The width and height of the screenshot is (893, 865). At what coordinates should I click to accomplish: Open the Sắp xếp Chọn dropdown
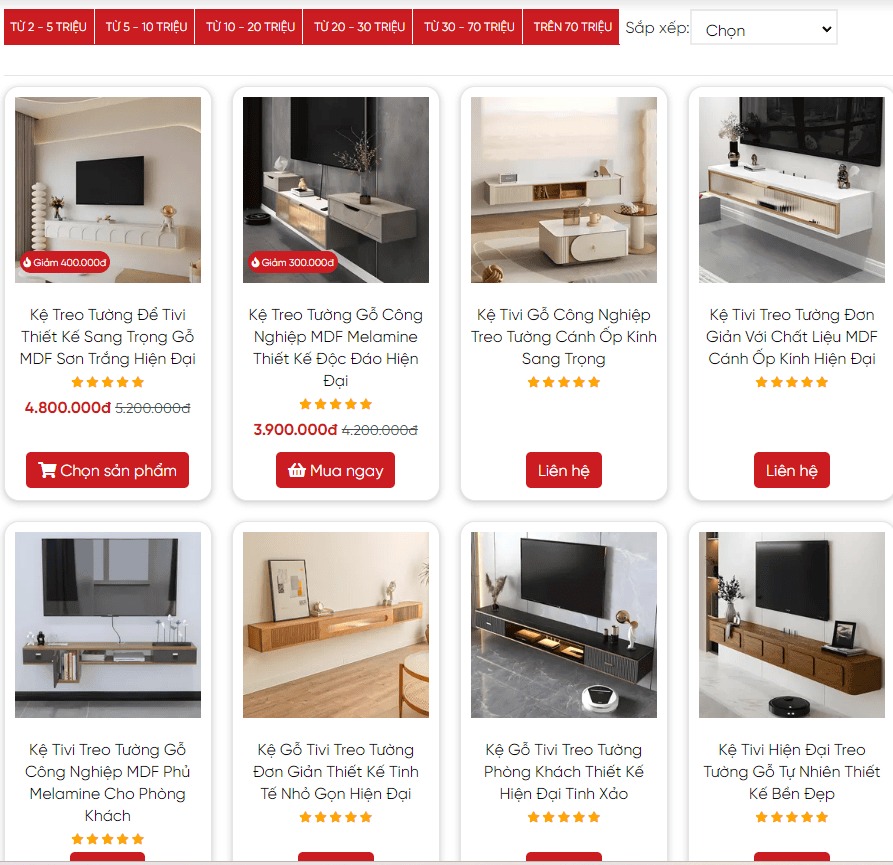[764, 28]
